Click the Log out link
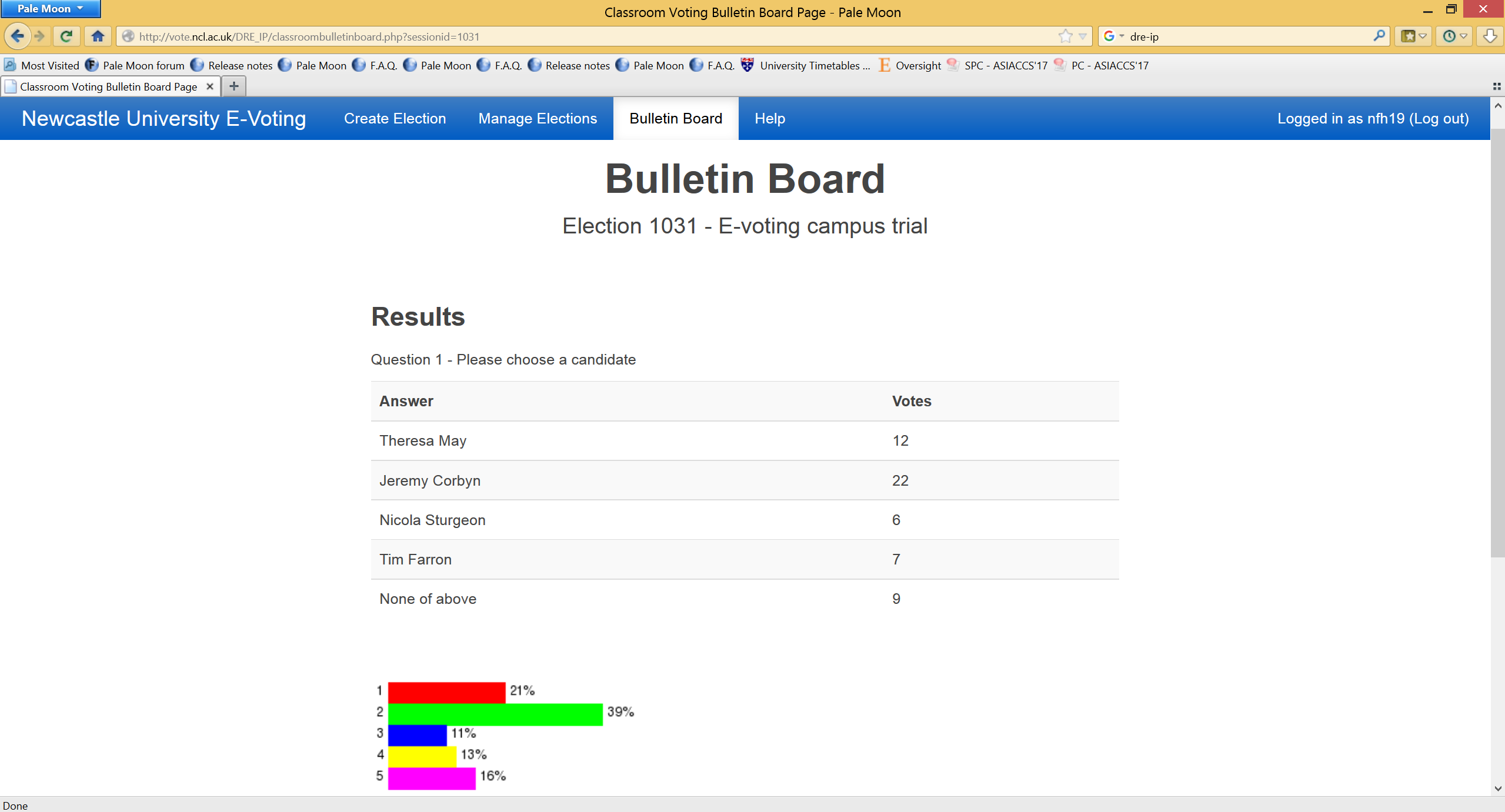The height and width of the screenshot is (812, 1505). click(x=1439, y=119)
